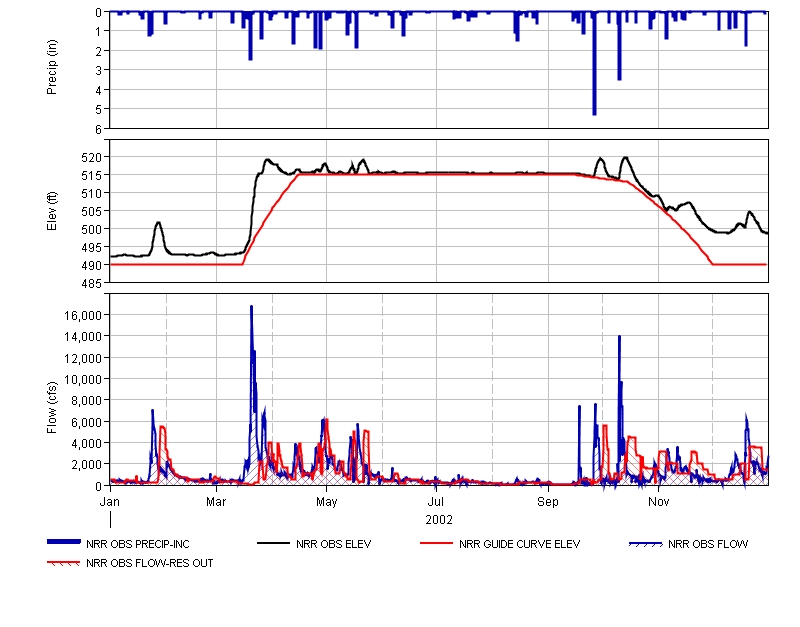Click the red hatched FLOW-RES OUT legend symbol
This screenshot has height=627, width=800.
[x=63, y=564]
